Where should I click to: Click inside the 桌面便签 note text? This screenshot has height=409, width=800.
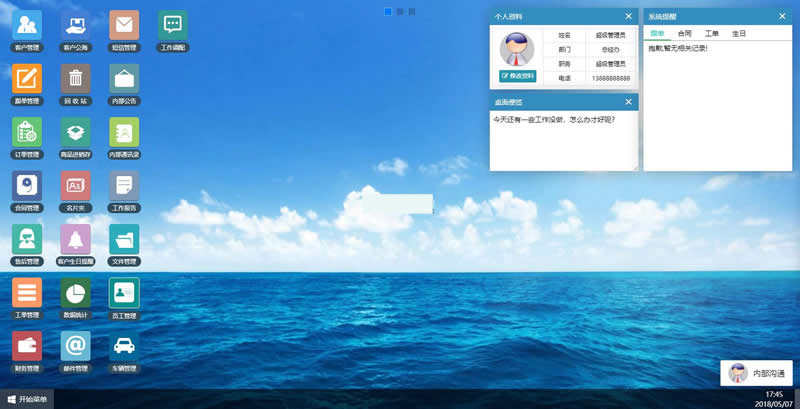point(563,140)
